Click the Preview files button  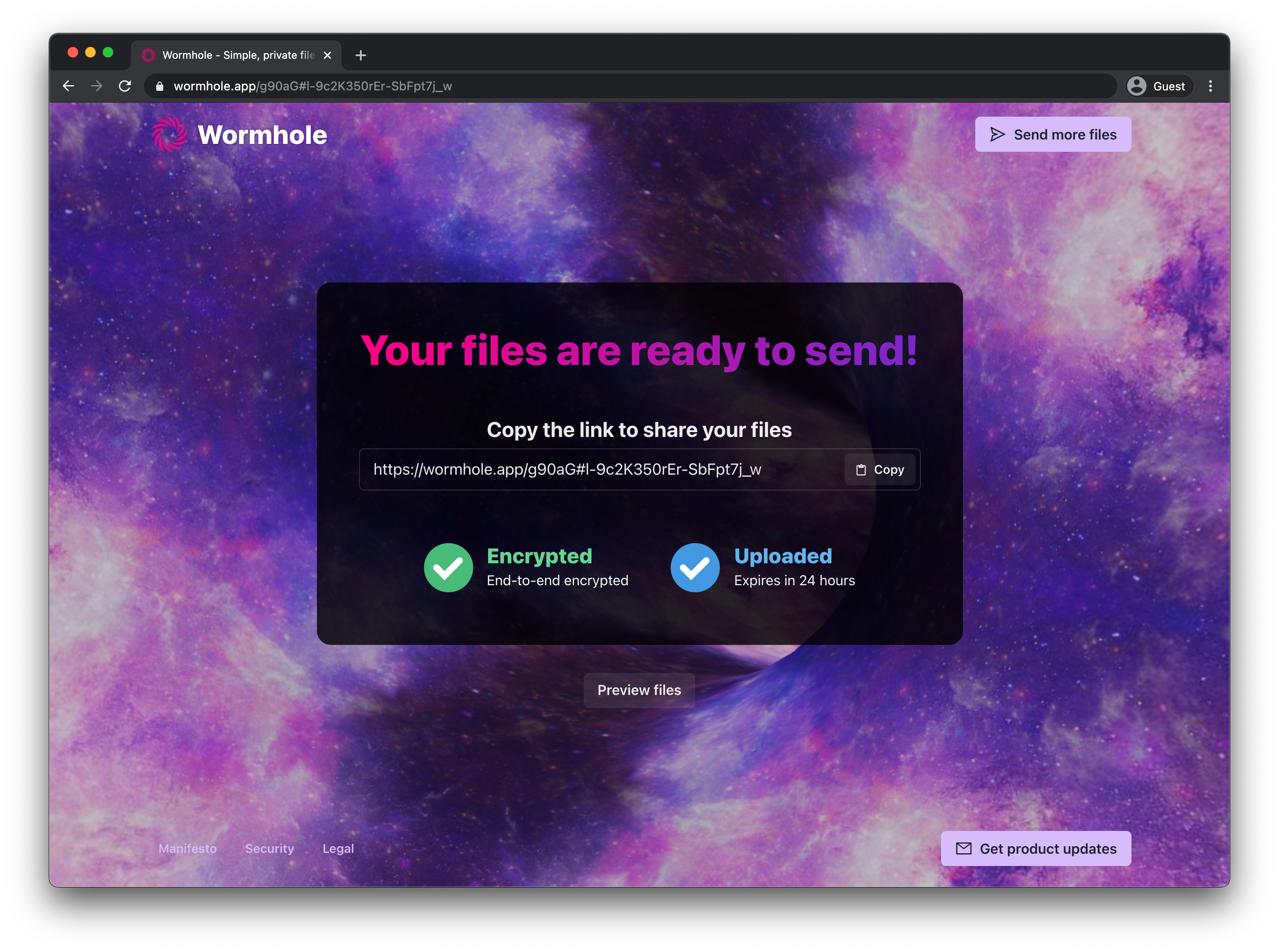pyautogui.click(x=639, y=690)
